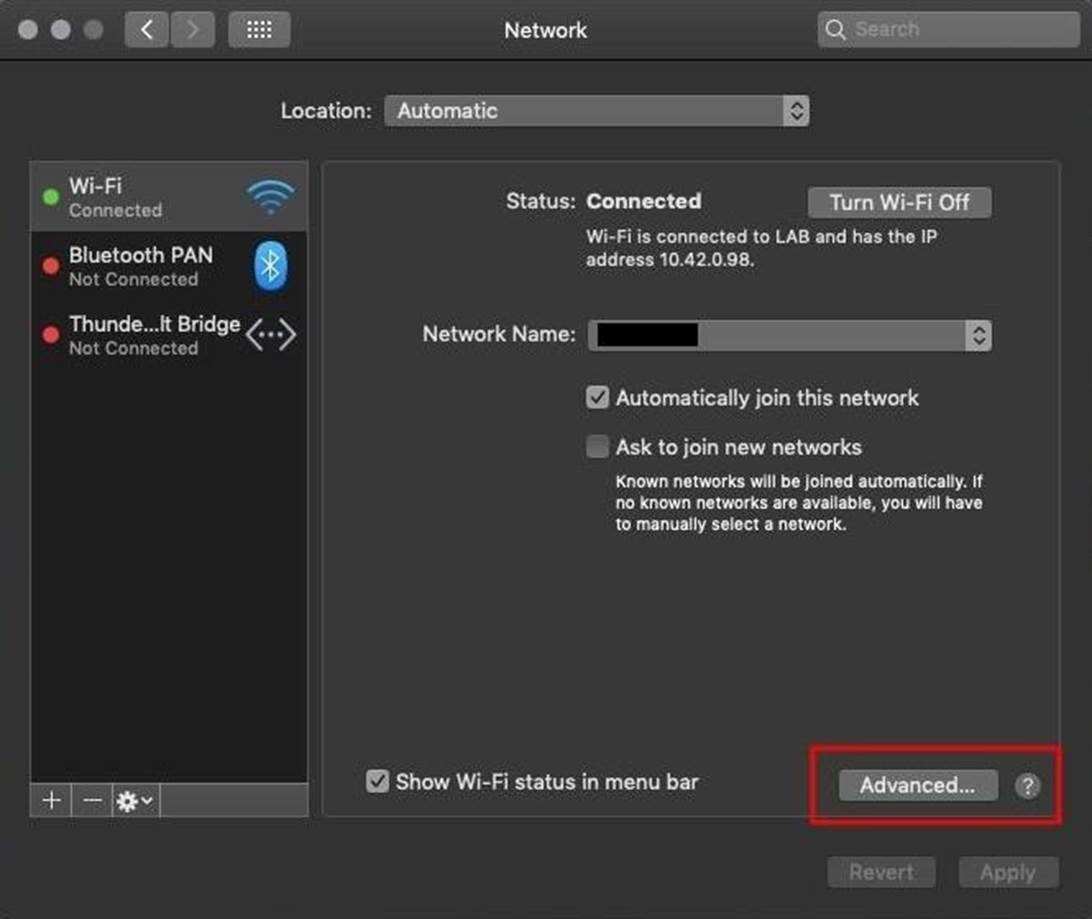This screenshot has width=1092, height=919.
Task: Open the gear action menu
Action: pos(135,801)
